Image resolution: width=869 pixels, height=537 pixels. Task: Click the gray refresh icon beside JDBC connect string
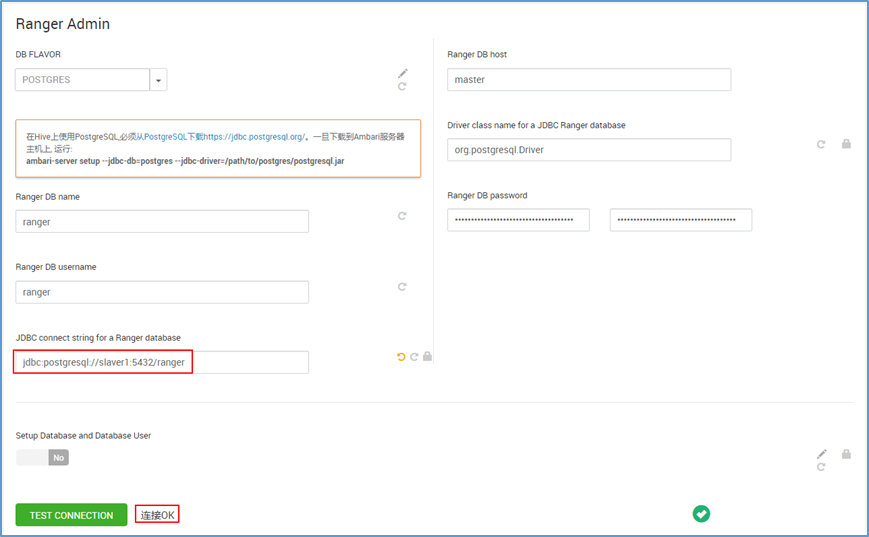point(414,357)
